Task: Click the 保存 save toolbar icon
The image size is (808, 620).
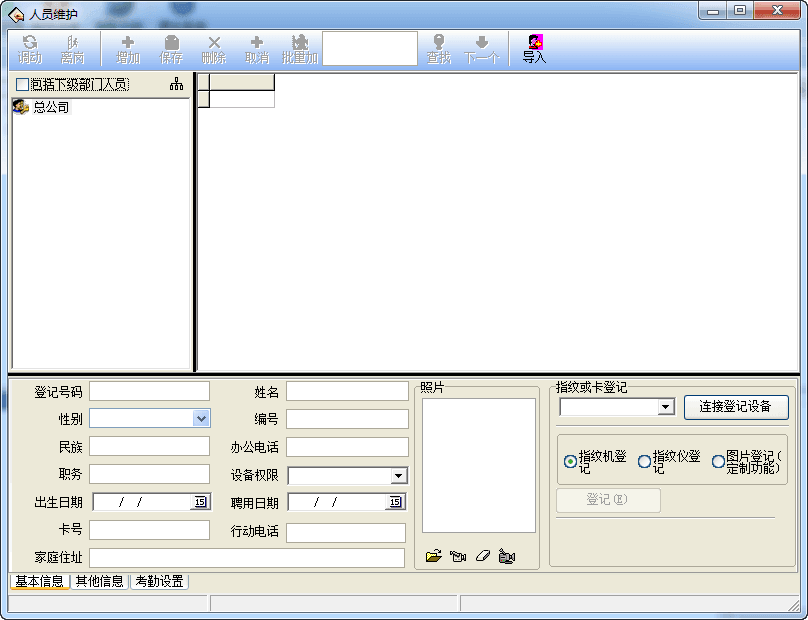Action: click(x=171, y=49)
